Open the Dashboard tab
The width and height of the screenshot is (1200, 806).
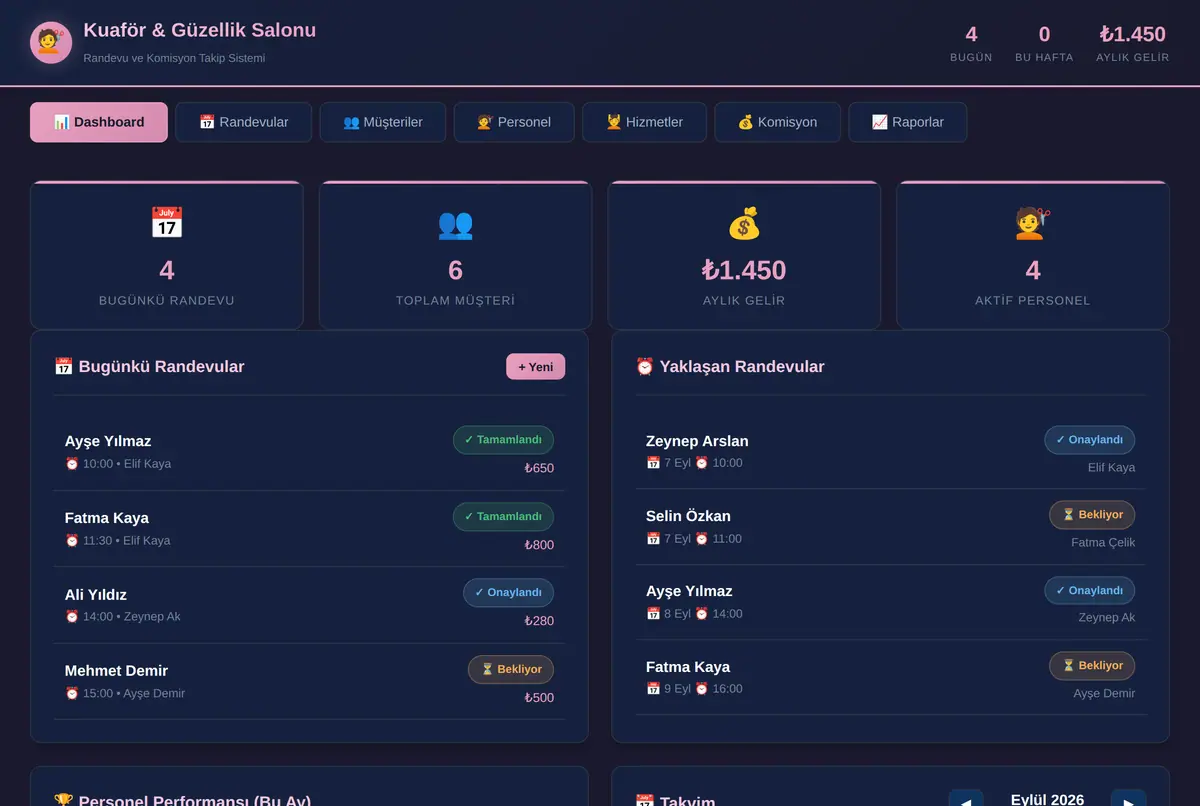(x=99, y=122)
